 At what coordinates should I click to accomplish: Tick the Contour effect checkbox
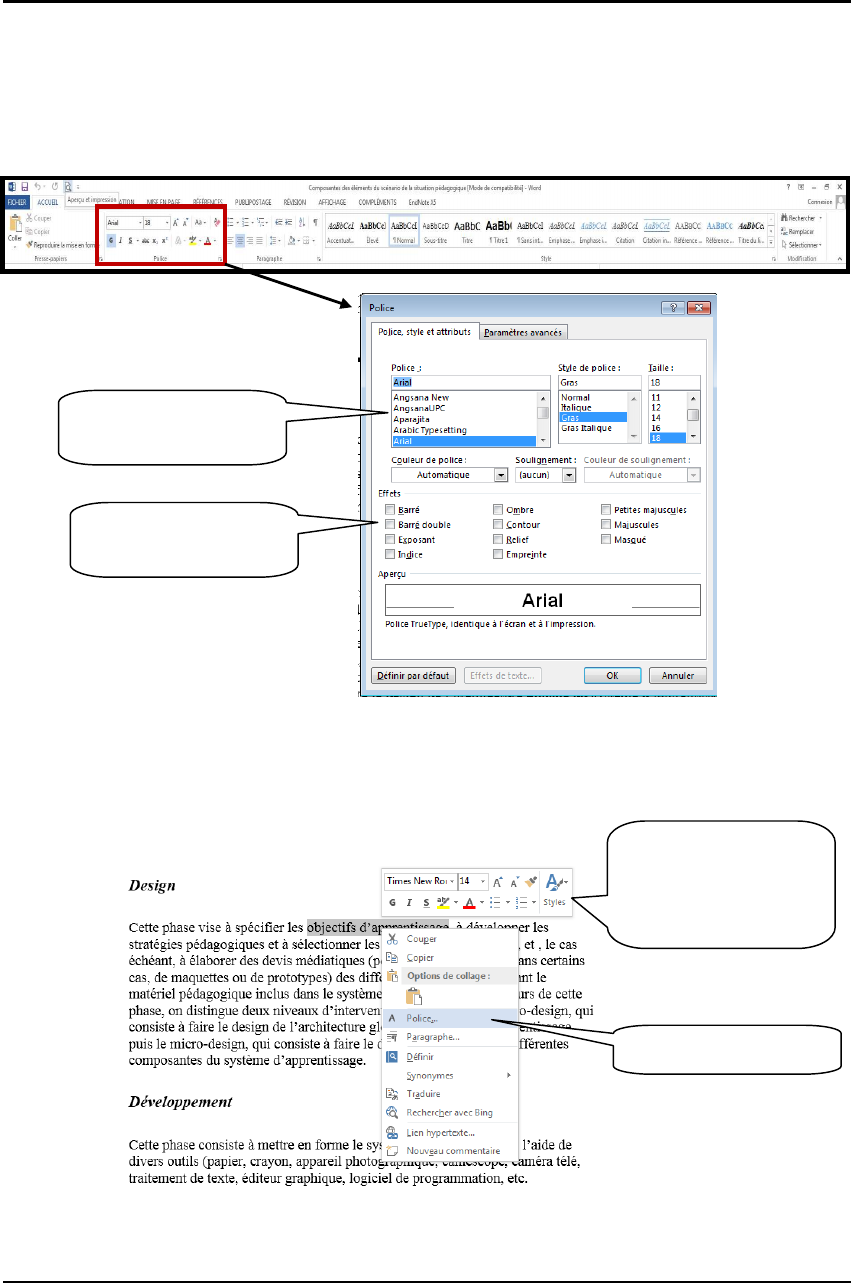pyautogui.click(x=498, y=524)
